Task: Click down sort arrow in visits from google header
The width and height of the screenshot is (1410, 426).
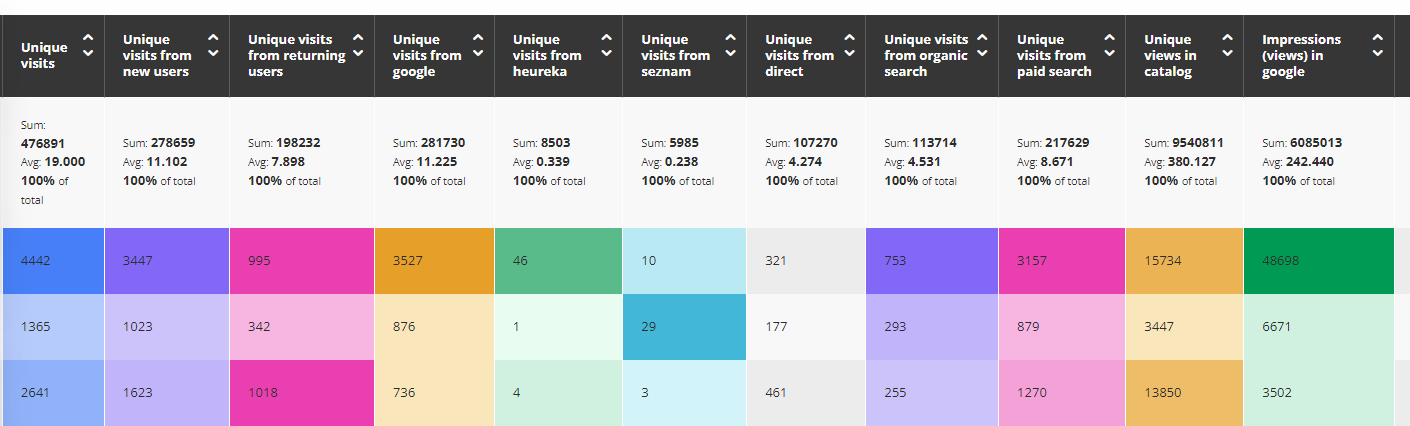Action: 478,53
